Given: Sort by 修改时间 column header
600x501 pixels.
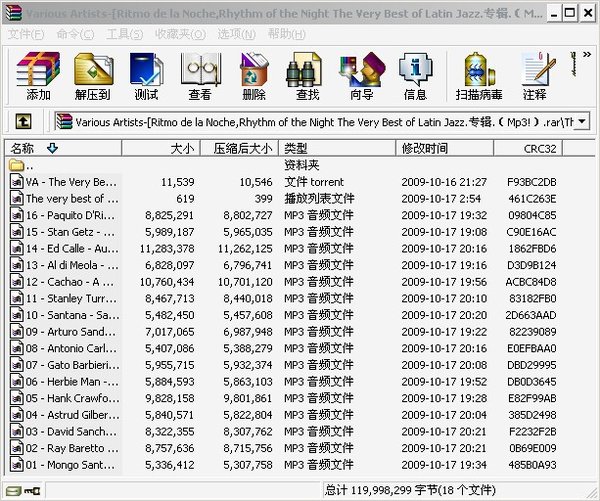Looking at the screenshot, I should (x=445, y=148).
